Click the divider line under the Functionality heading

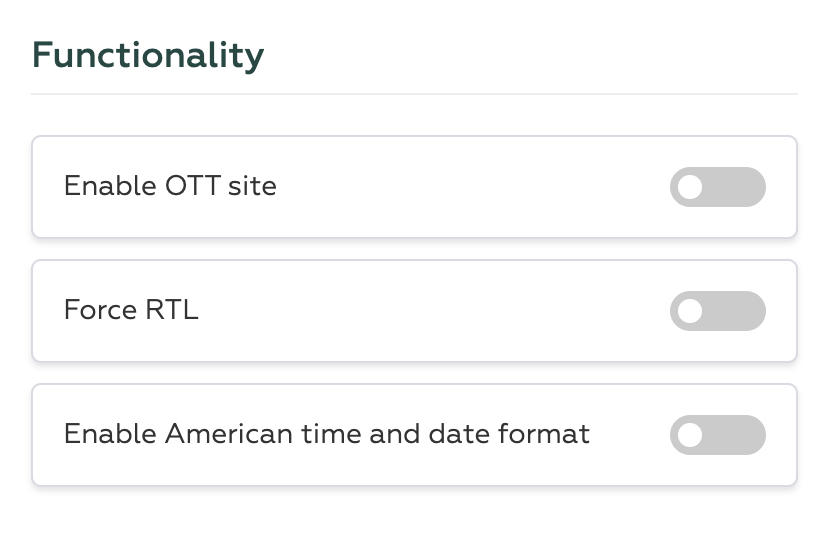tap(414, 94)
